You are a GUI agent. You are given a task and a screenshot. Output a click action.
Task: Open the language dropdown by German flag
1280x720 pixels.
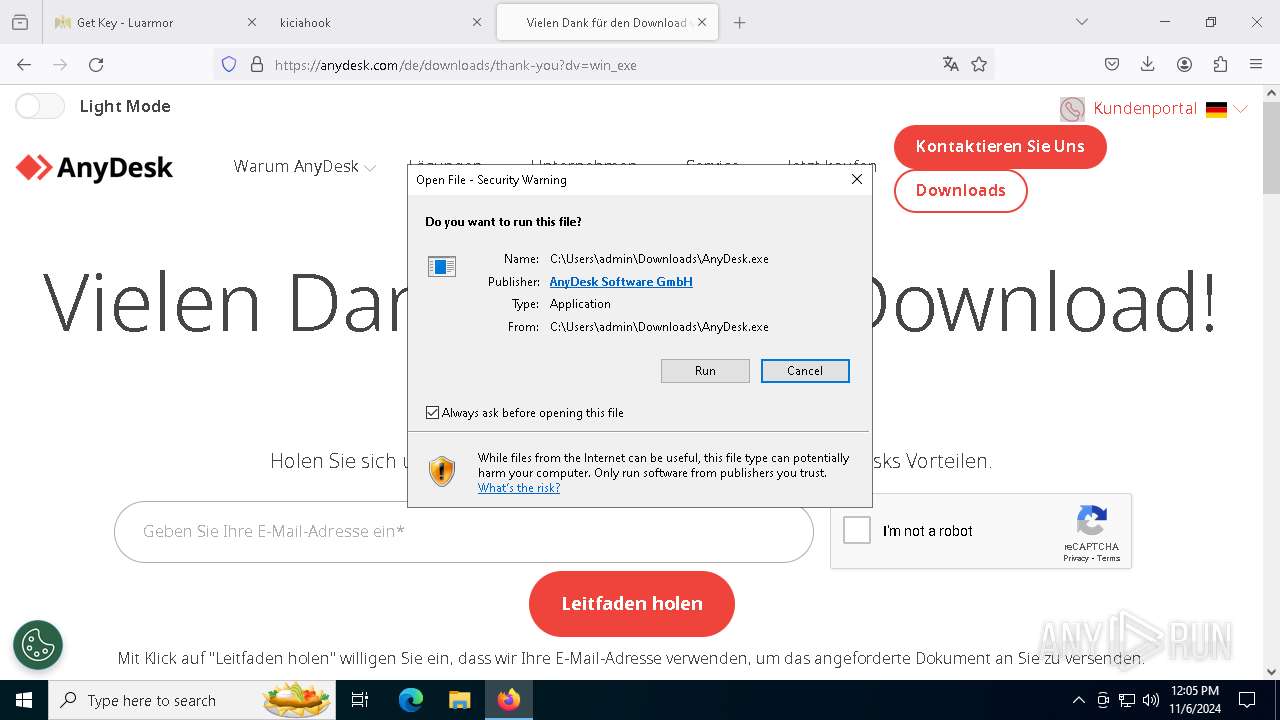[x=1227, y=109]
